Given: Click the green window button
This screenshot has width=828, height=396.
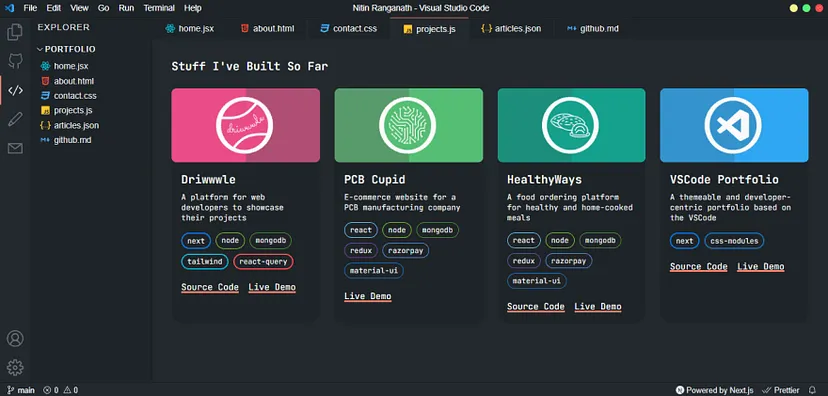Looking at the screenshot, I should pos(806,8).
